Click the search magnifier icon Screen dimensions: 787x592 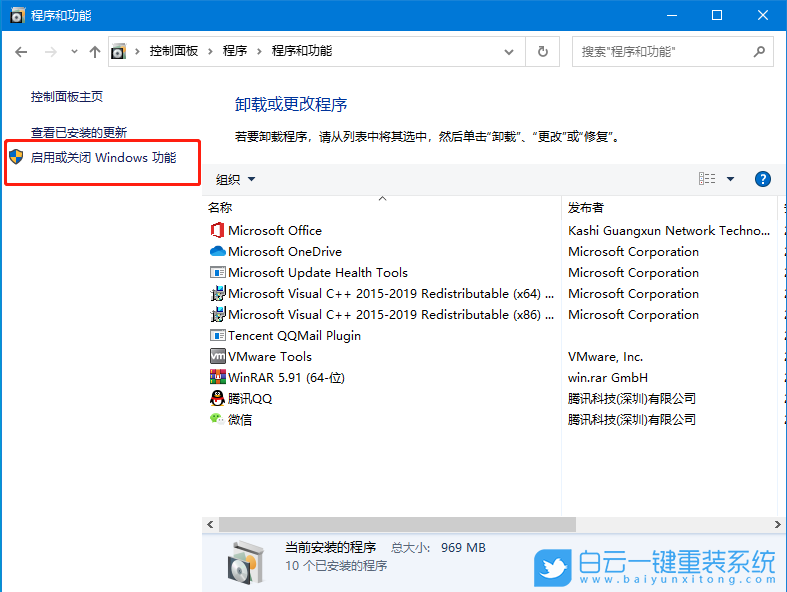point(759,51)
